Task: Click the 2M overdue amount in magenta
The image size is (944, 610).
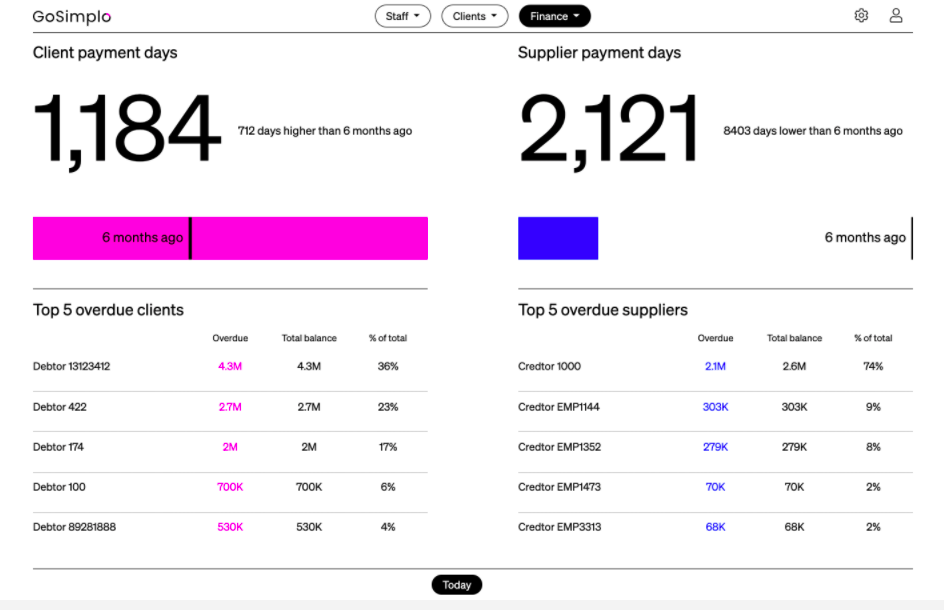Action: pyautogui.click(x=230, y=447)
